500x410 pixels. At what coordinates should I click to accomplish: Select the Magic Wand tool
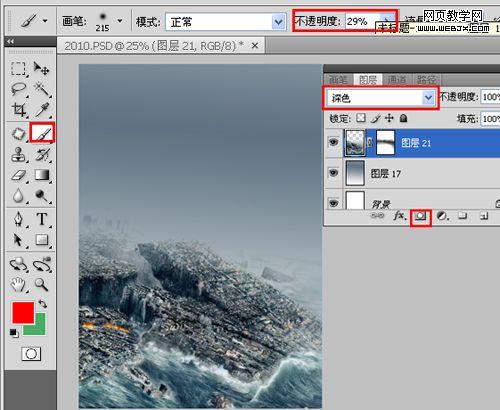41,89
